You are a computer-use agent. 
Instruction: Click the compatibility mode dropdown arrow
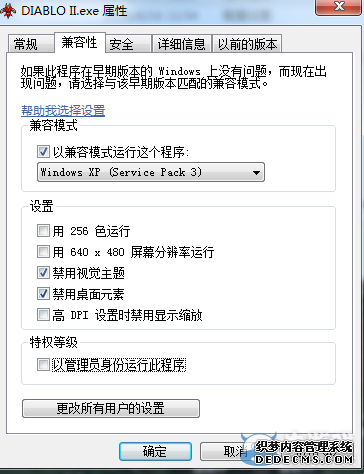[256, 173]
